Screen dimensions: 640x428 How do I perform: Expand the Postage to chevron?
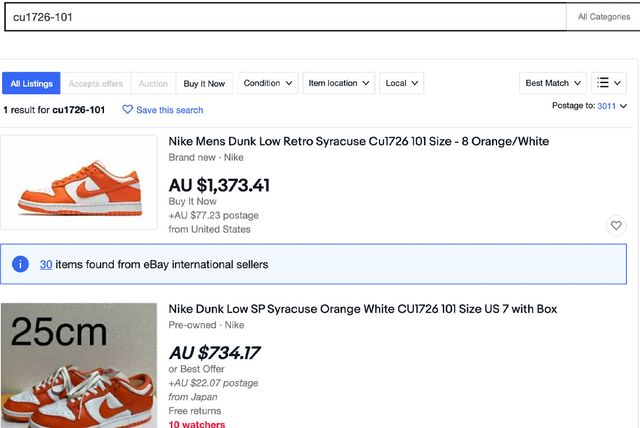tap(623, 106)
